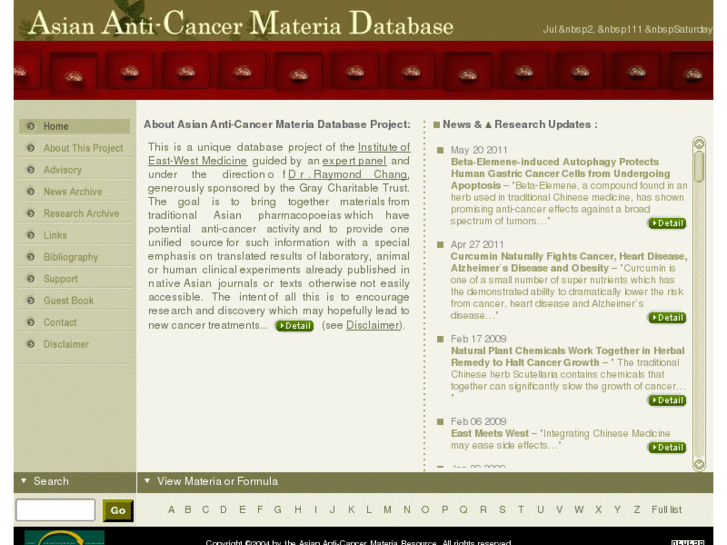This screenshot has height=545, width=727.
Task: Focus the search text field
Action: click(56, 510)
